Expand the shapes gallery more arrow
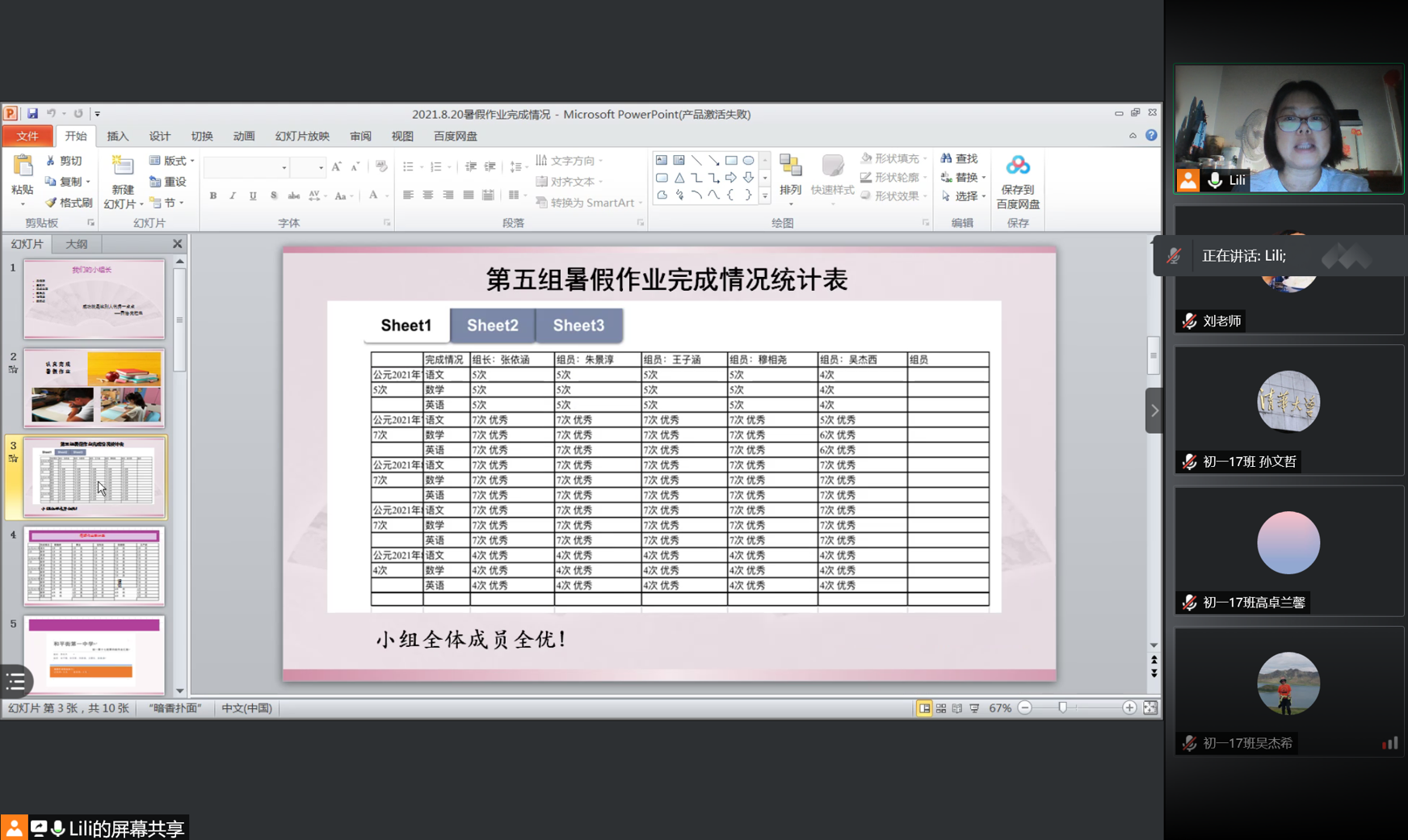Image resolution: width=1408 pixels, height=840 pixels. [x=765, y=195]
